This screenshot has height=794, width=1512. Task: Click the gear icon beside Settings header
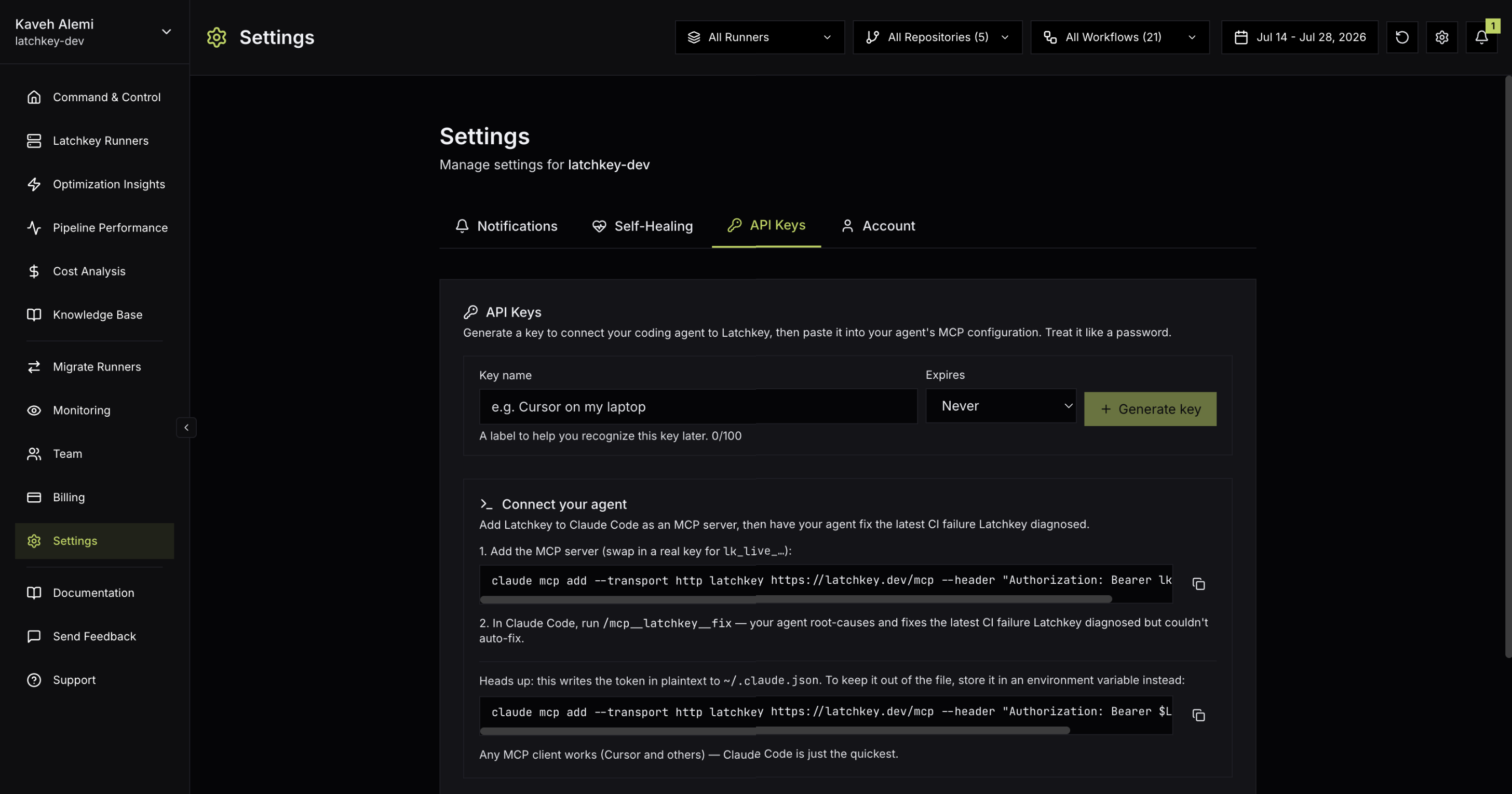click(217, 37)
